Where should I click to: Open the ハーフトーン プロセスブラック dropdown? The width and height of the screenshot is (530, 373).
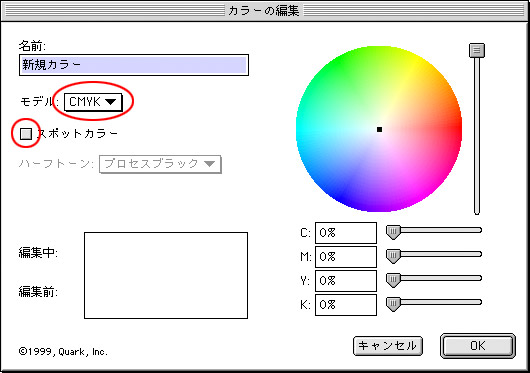click(160, 164)
